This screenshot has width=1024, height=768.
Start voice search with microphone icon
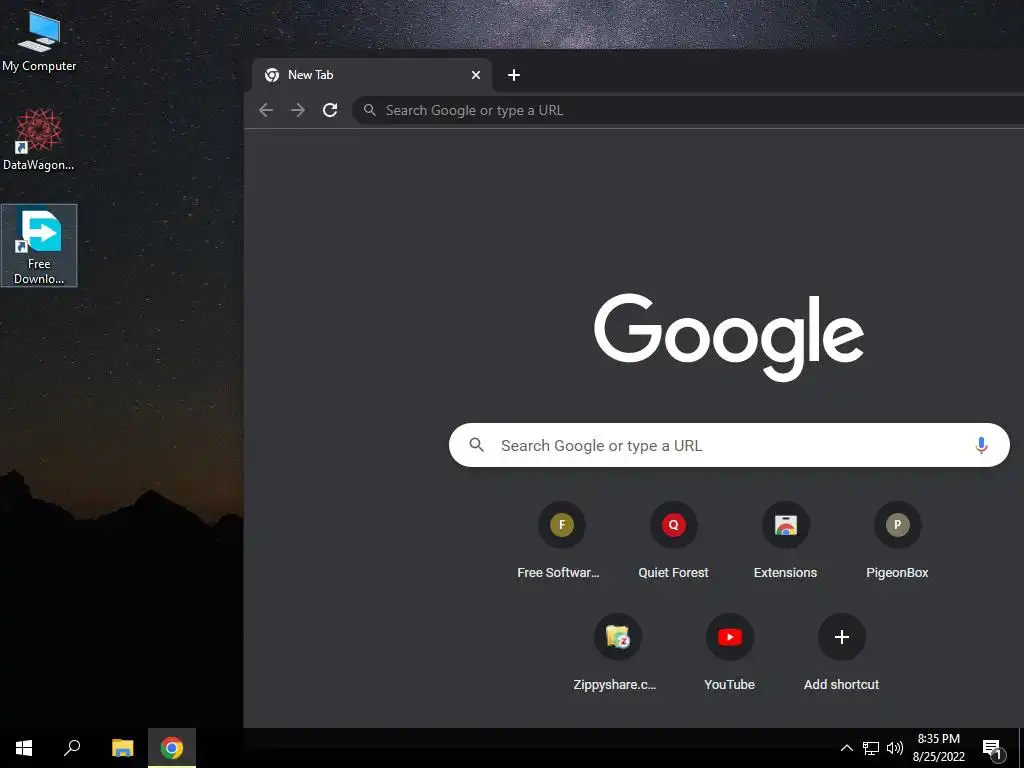tap(981, 445)
